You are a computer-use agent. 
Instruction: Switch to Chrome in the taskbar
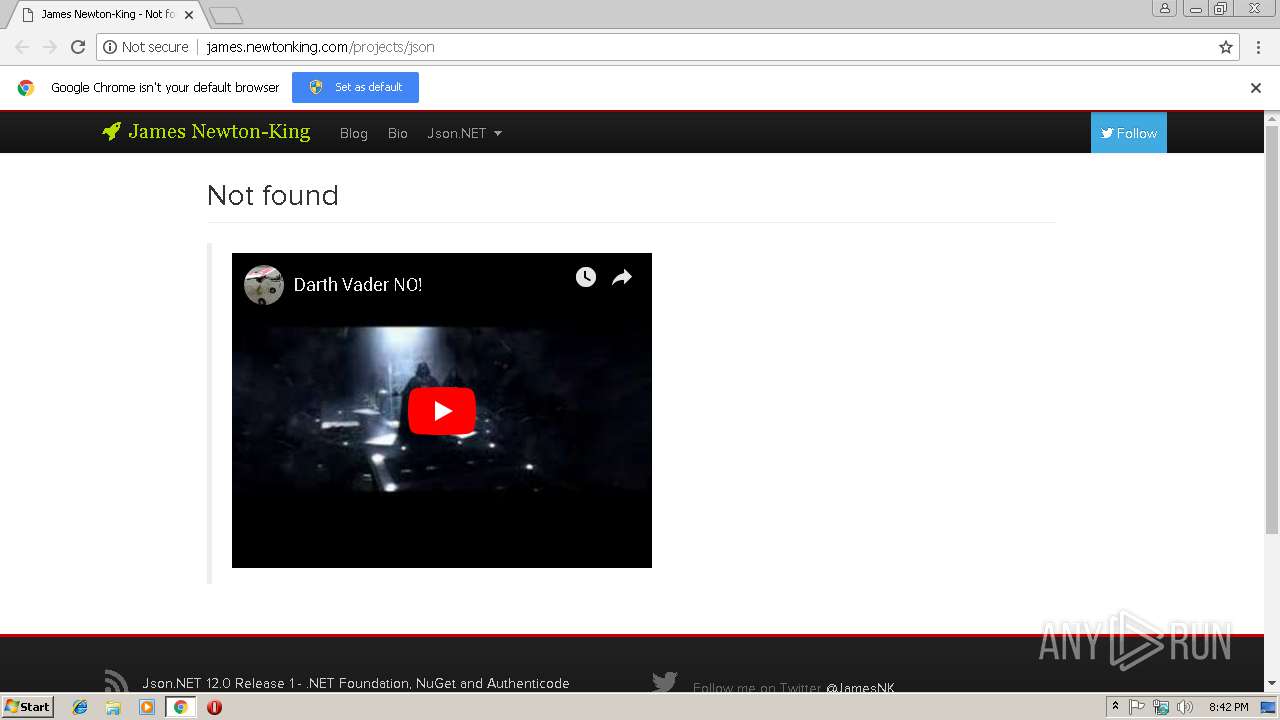[180, 707]
